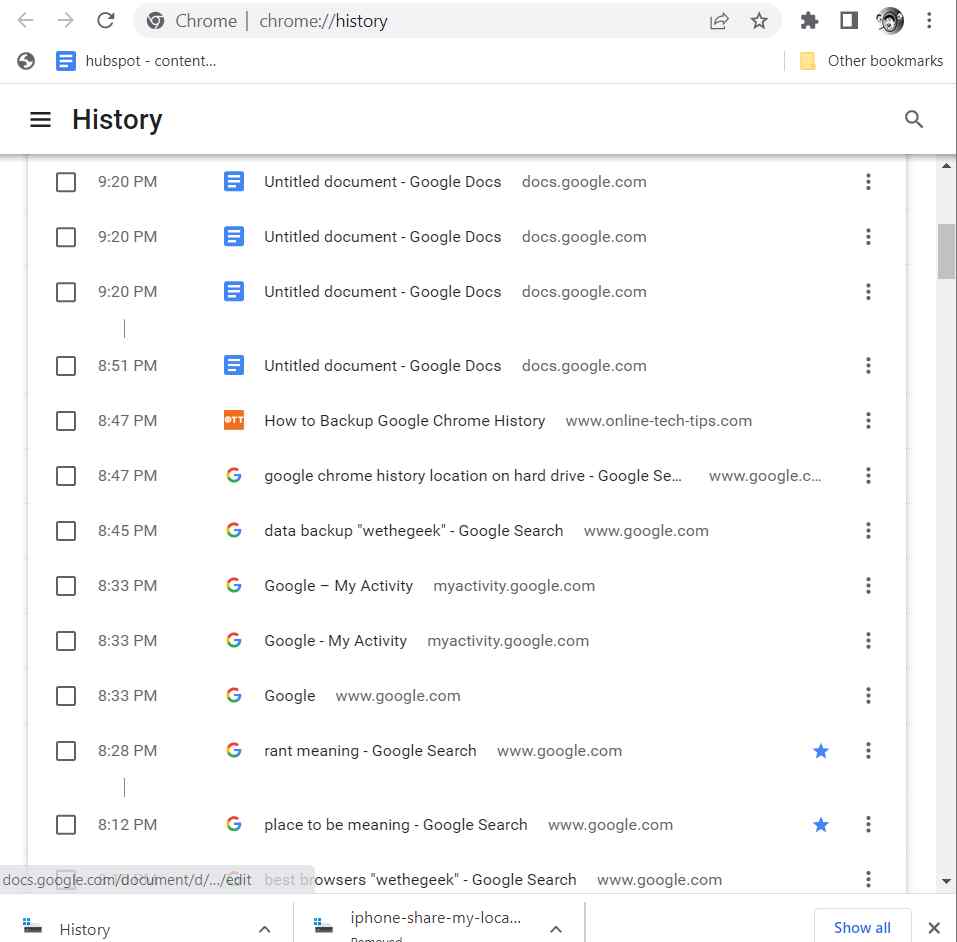Click the www.online-tech-tips.com domain text

659,421
